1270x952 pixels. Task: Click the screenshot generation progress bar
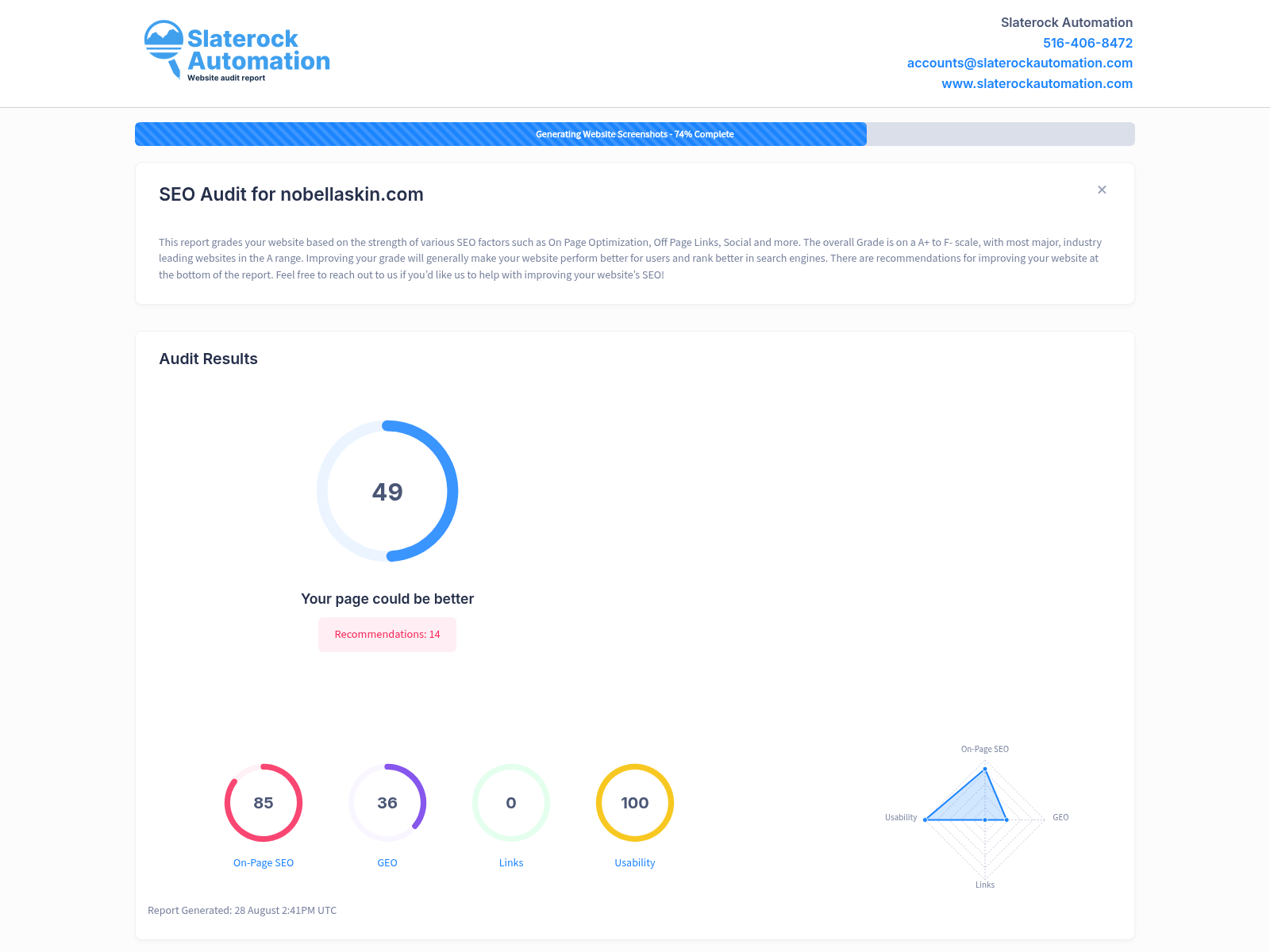pyautogui.click(x=635, y=134)
